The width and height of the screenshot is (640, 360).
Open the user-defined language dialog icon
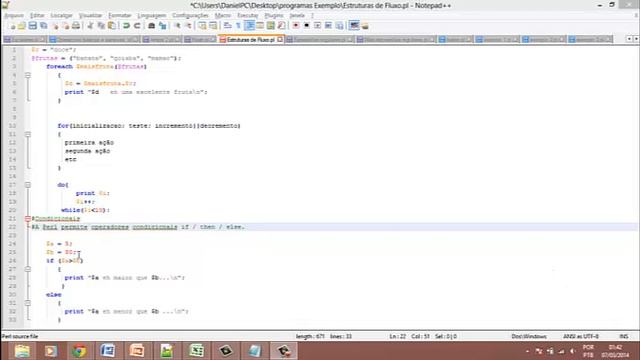[x=260, y=26]
